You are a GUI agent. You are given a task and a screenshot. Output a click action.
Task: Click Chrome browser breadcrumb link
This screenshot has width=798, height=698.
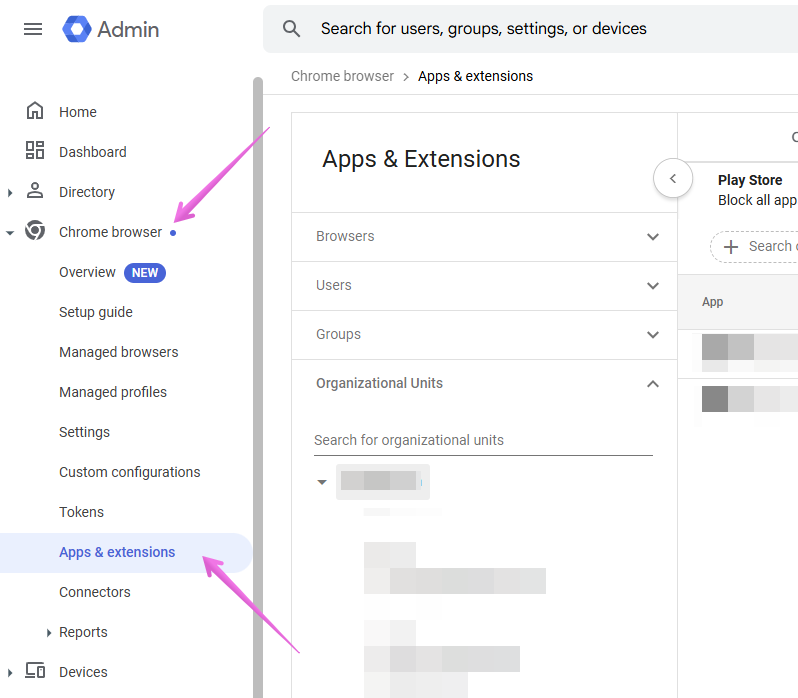342,76
